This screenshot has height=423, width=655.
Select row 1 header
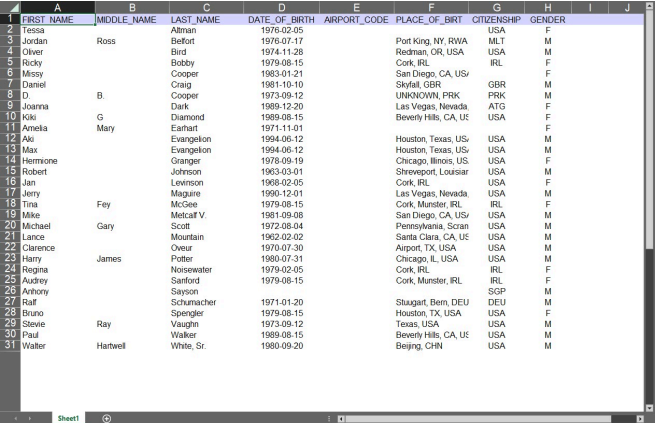tap(10, 19)
